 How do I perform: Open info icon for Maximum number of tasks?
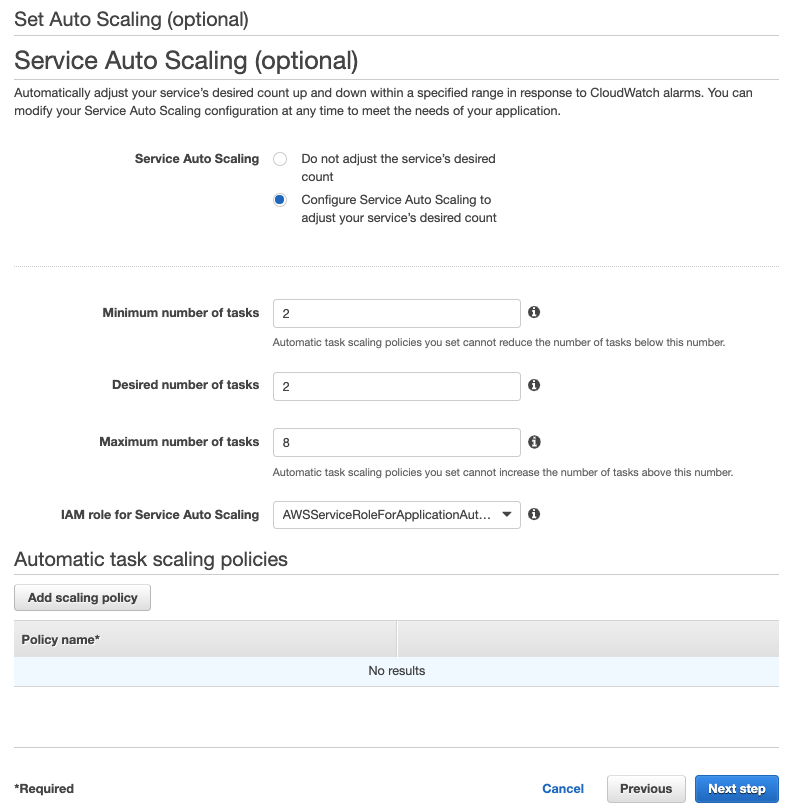pos(534,442)
